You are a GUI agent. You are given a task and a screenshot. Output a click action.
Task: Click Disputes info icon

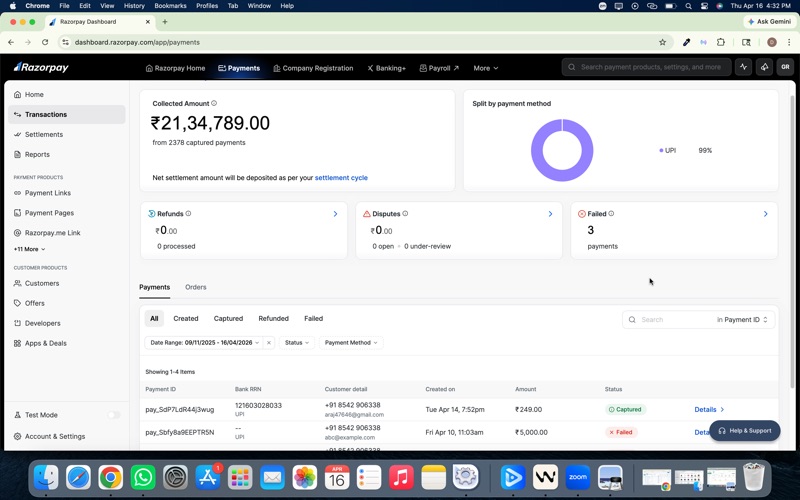[405, 213]
